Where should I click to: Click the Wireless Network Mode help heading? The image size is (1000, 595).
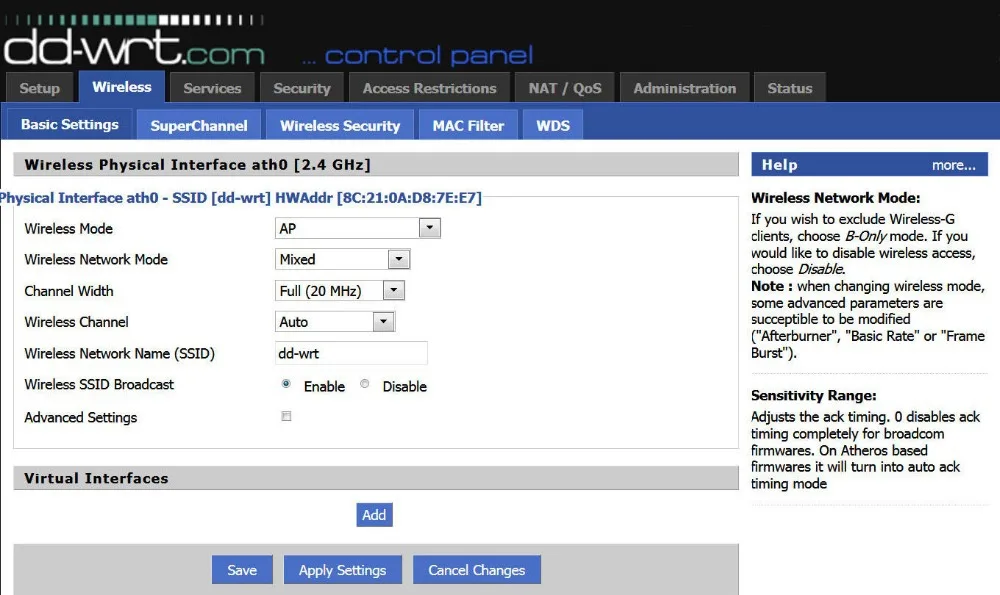point(835,198)
